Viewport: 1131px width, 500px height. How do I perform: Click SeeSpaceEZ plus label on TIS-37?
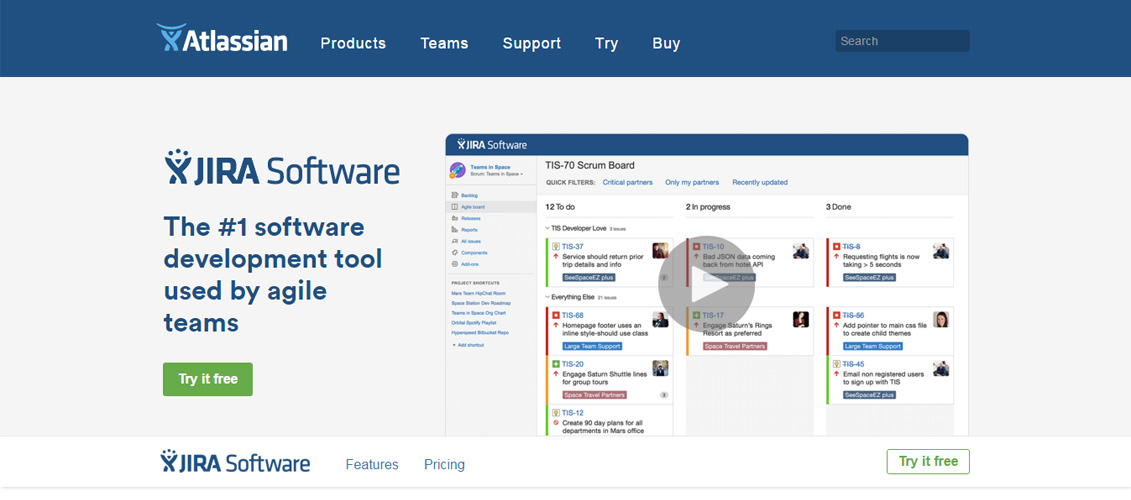pyautogui.click(x=589, y=277)
